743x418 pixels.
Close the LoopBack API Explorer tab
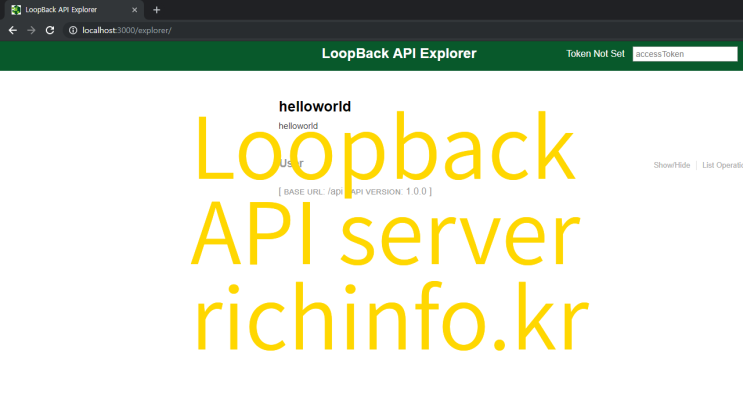pos(135,10)
